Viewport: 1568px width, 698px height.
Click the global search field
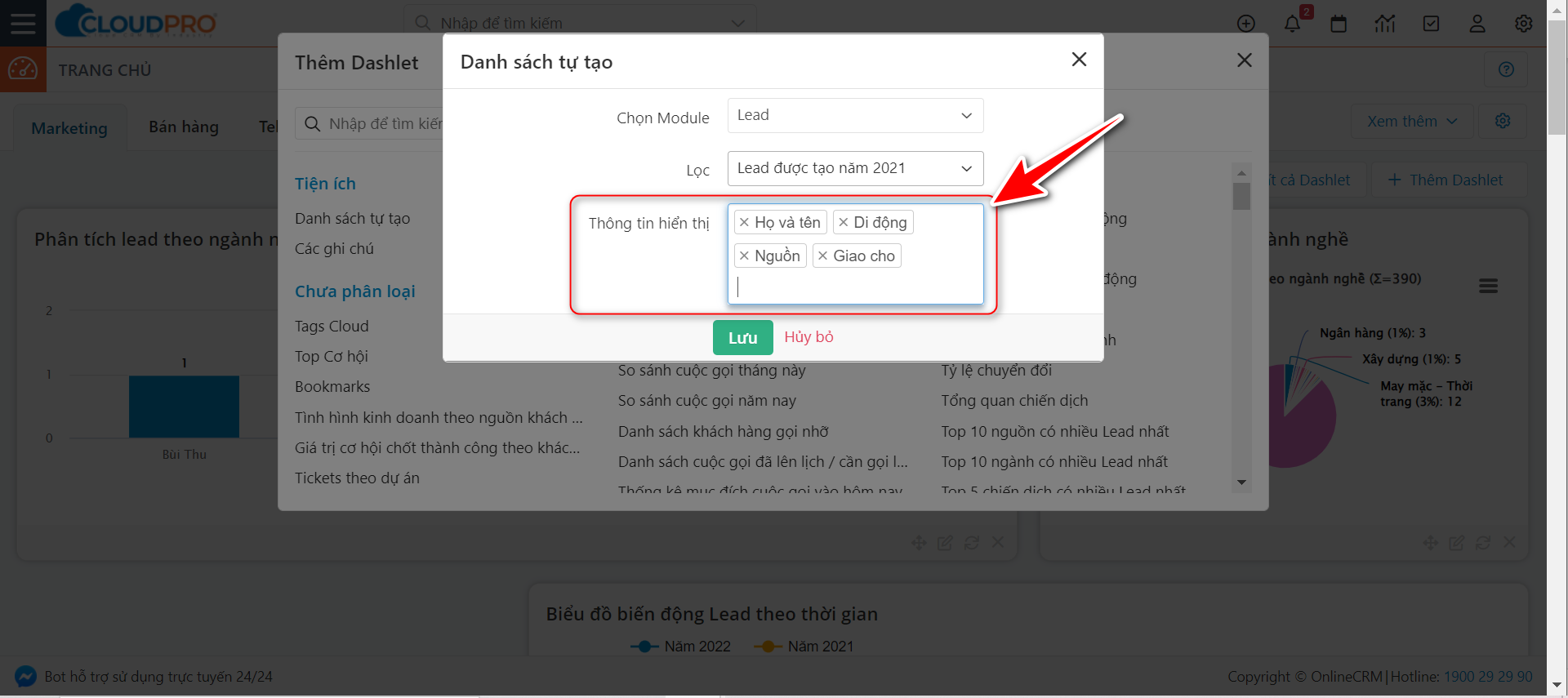point(580,24)
